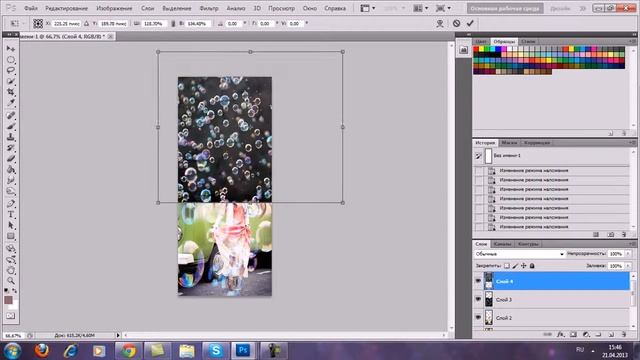This screenshot has width=640, height=360.
Task: Open the Редактирование menu
Action: tap(67, 8)
